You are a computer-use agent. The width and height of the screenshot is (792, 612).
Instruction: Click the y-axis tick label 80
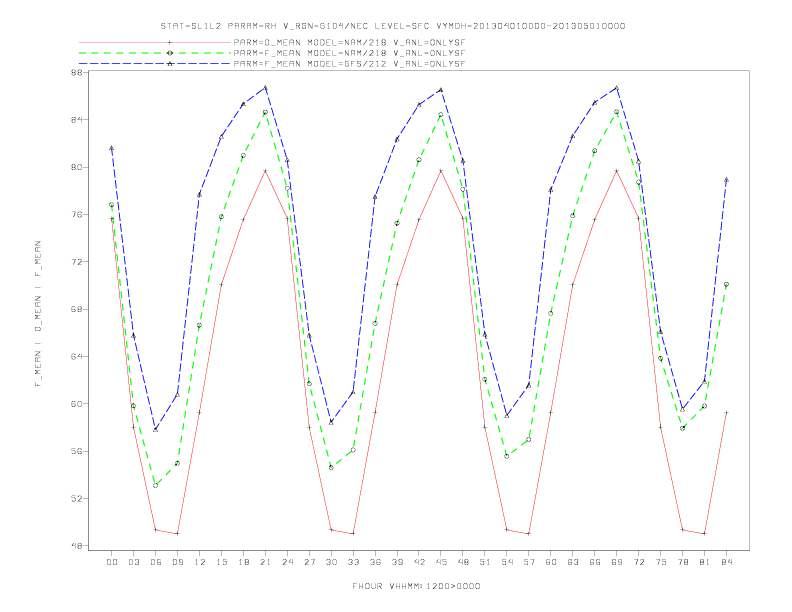[76, 167]
